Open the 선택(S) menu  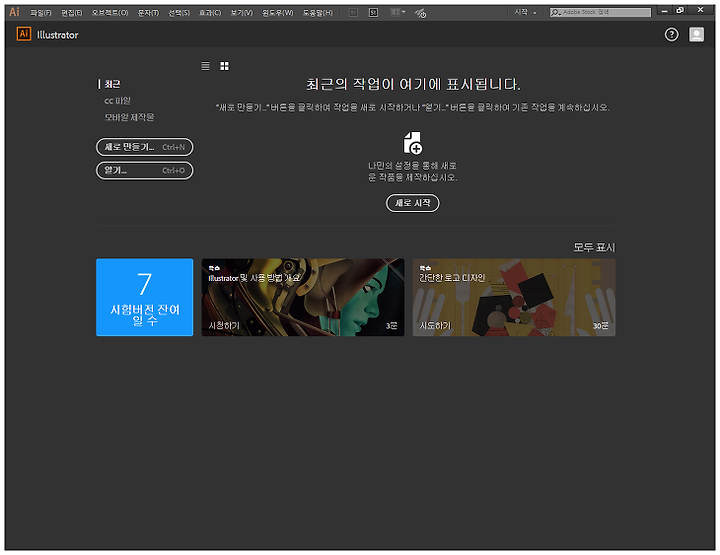(179, 13)
